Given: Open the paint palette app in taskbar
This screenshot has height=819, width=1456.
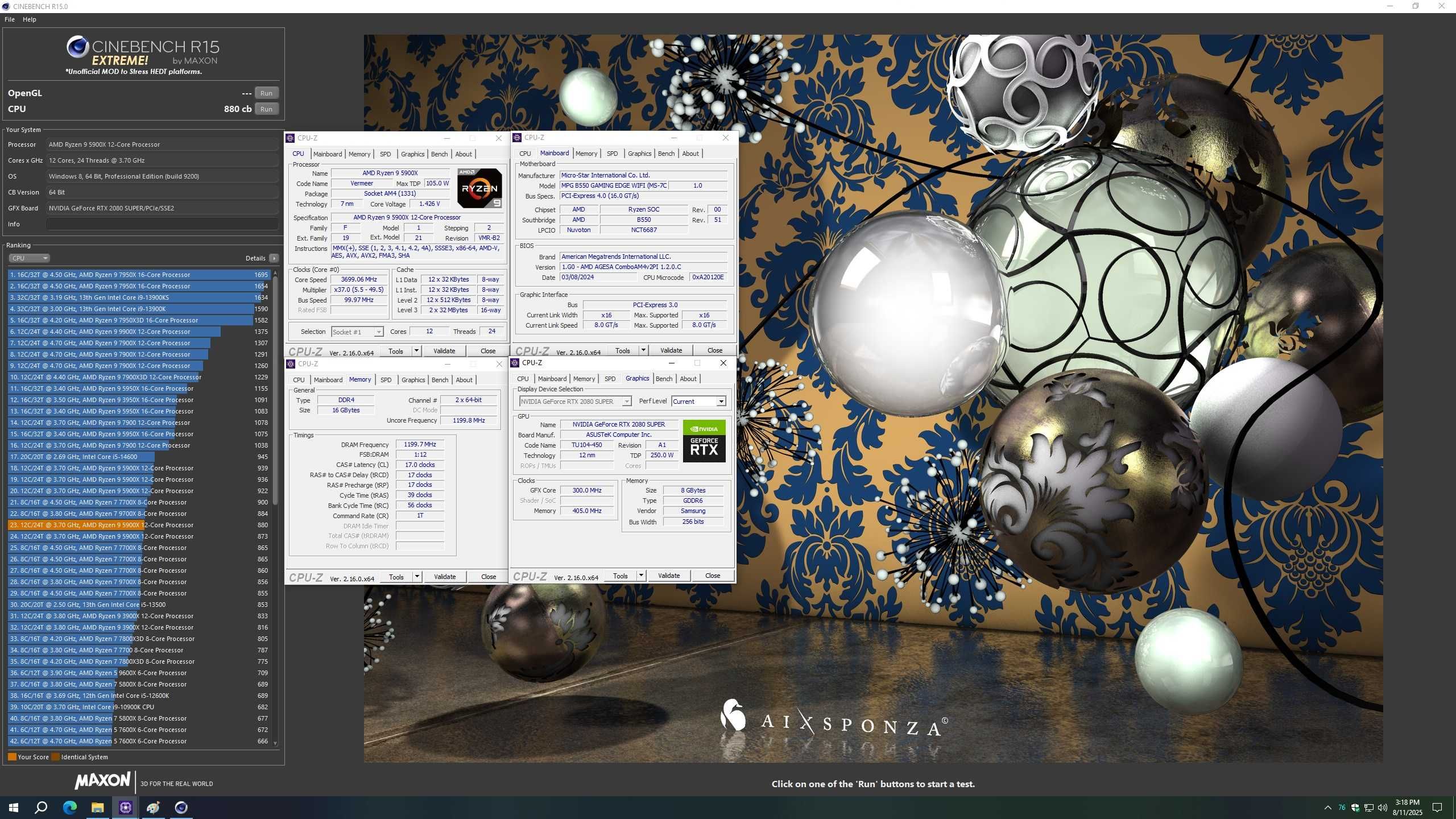Looking at the screenshot, I should [153, 808].
